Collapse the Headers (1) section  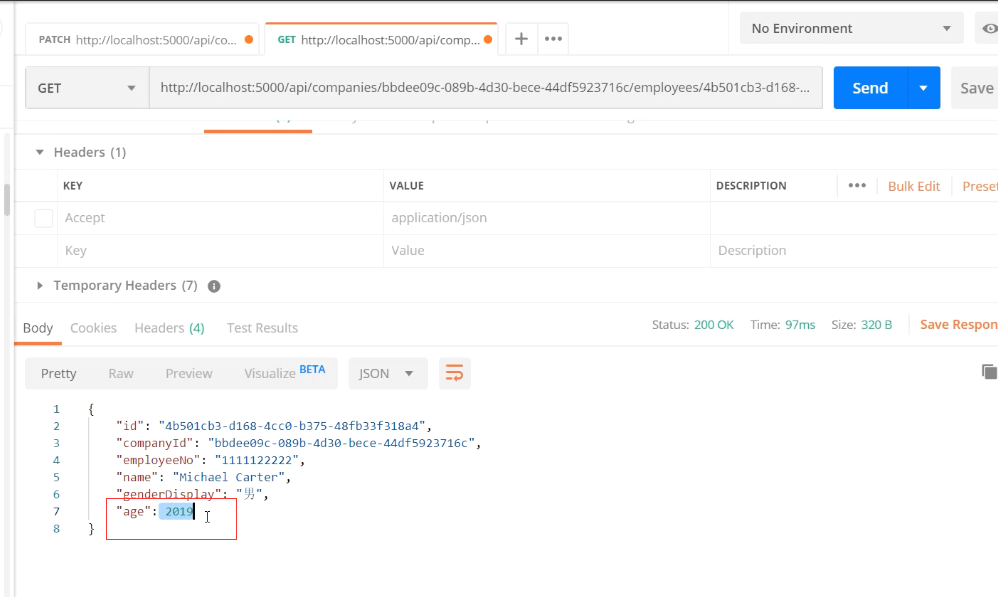tap(39, 152)
